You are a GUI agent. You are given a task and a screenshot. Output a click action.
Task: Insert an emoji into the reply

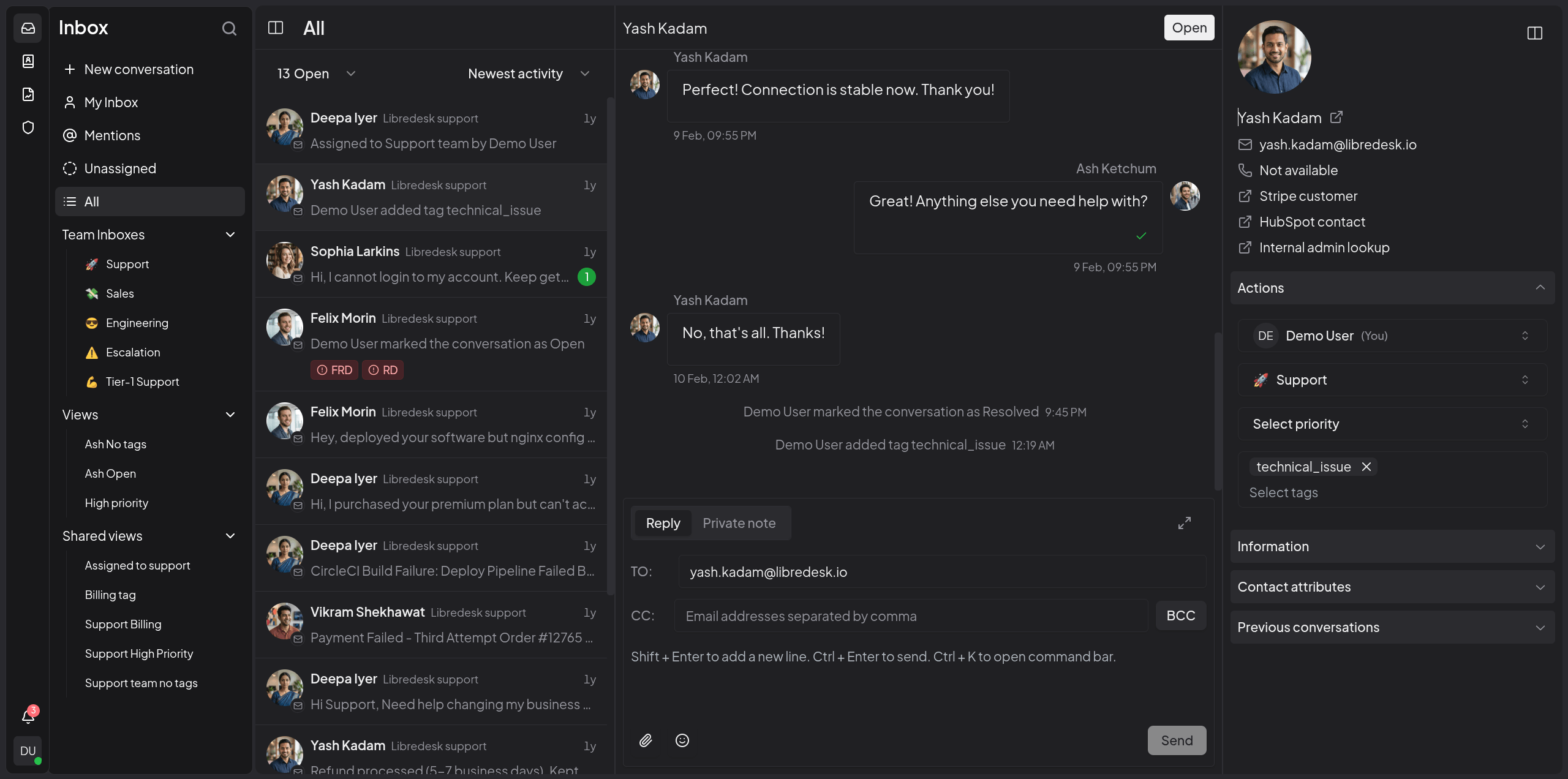tap(682, 740)
